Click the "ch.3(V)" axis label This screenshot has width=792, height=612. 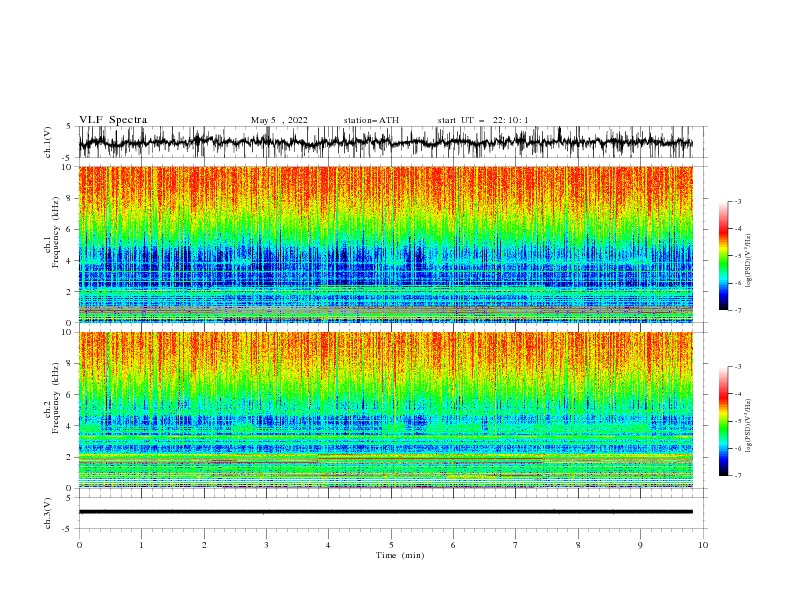48,513
